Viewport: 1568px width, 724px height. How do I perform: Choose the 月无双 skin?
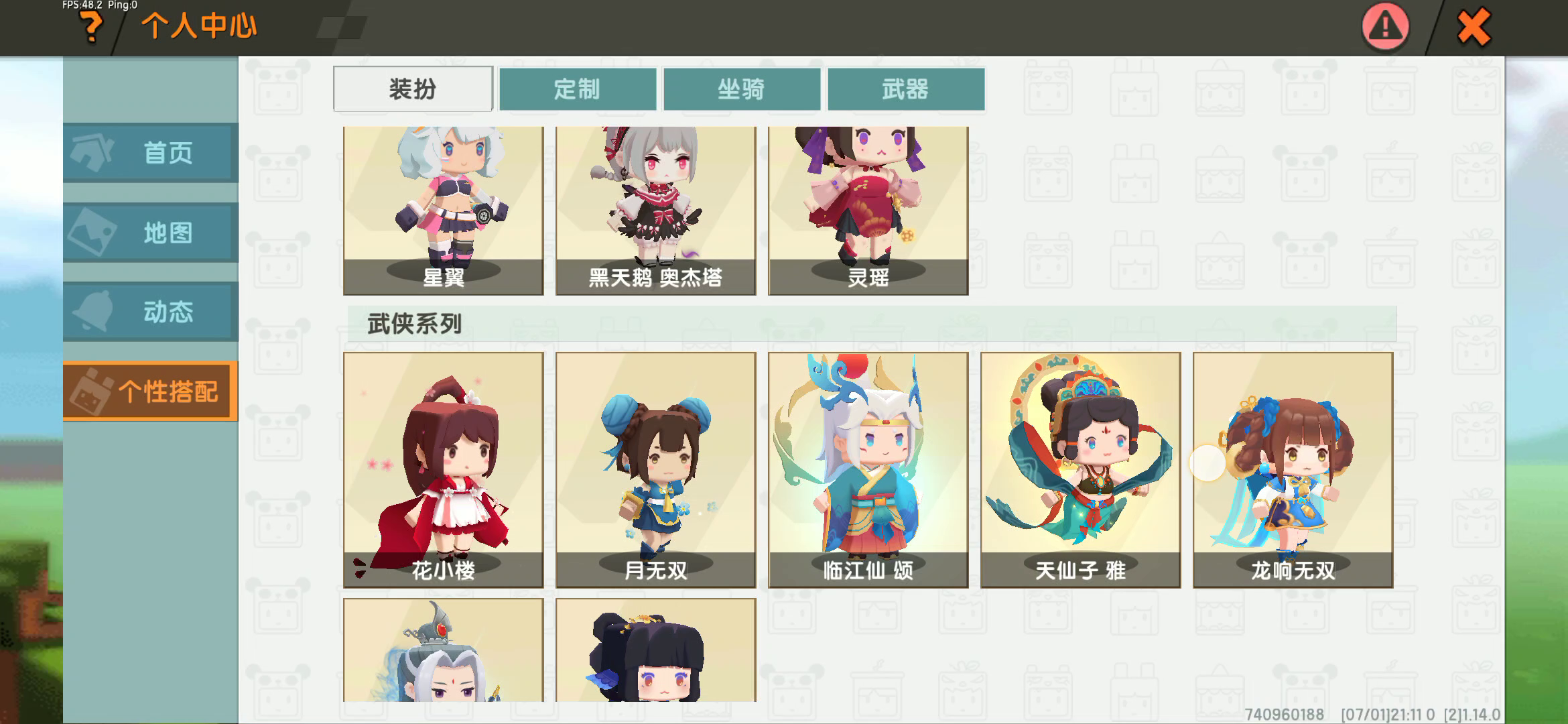[x=656, y=470]
